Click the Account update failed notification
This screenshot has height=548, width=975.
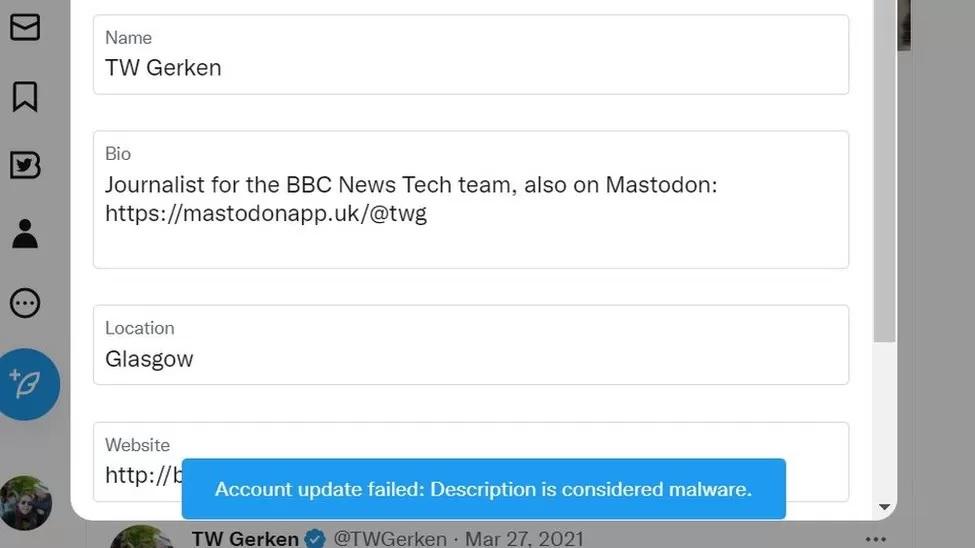pyautogui.click(x=483, y=489)
